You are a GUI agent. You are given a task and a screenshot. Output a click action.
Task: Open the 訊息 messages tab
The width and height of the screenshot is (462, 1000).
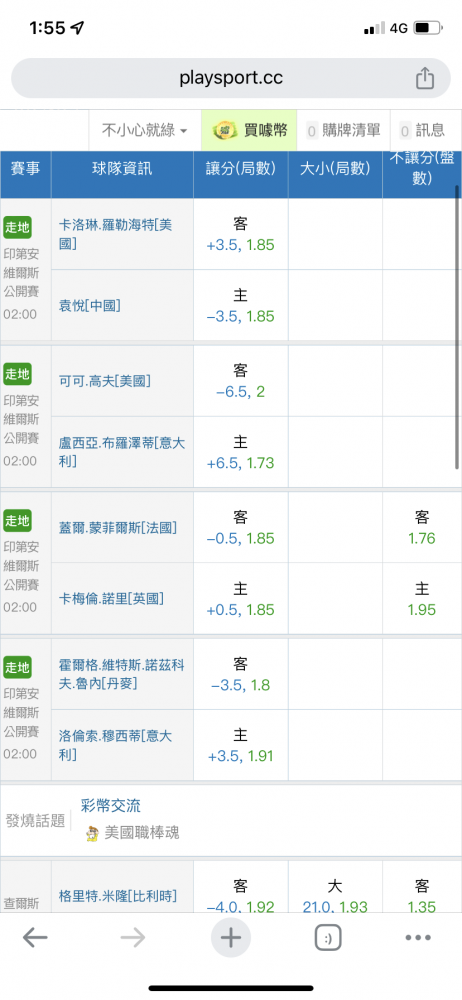pyautogui.click(x=422, y=131)
